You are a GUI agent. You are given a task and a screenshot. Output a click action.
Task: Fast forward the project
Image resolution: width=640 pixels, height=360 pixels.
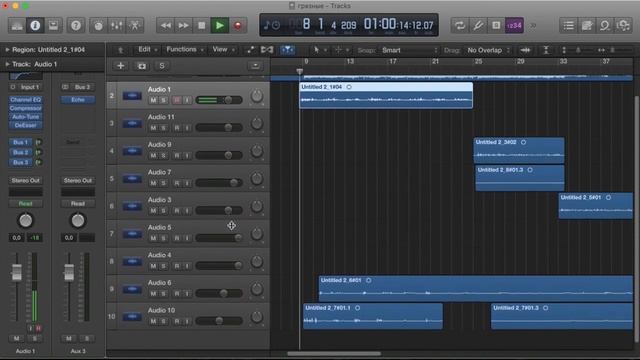coord(184,26)
